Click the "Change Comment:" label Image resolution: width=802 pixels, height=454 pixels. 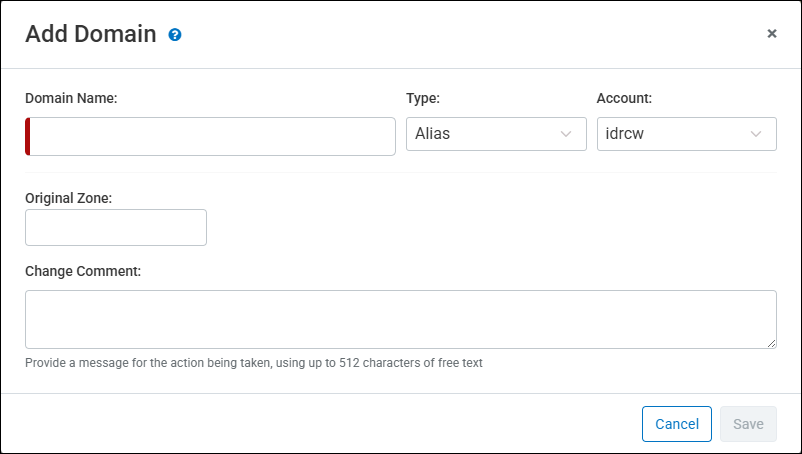(x=82, y=271)
